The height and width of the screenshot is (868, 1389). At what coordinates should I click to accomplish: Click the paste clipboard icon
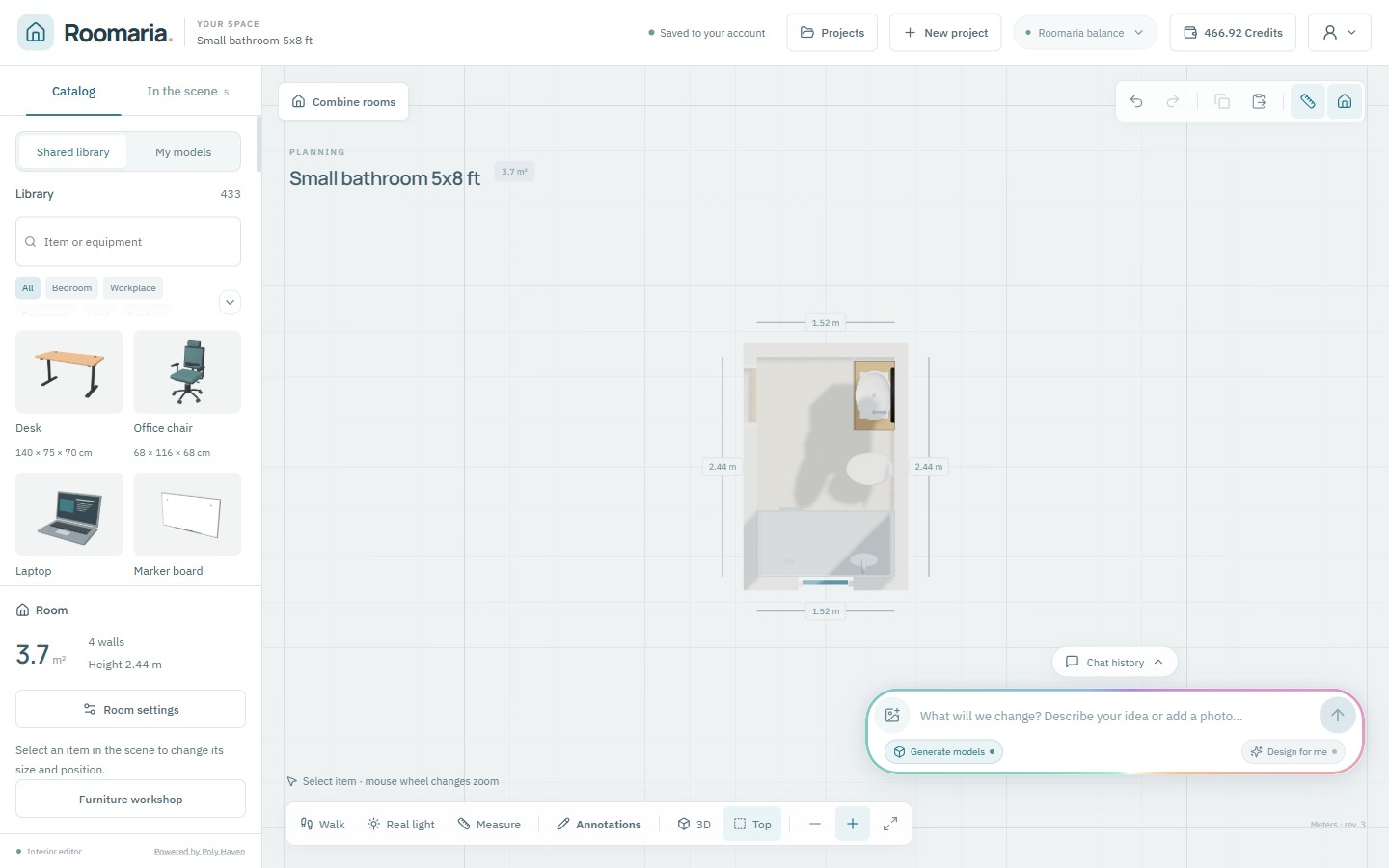[x=1259, y=101]
